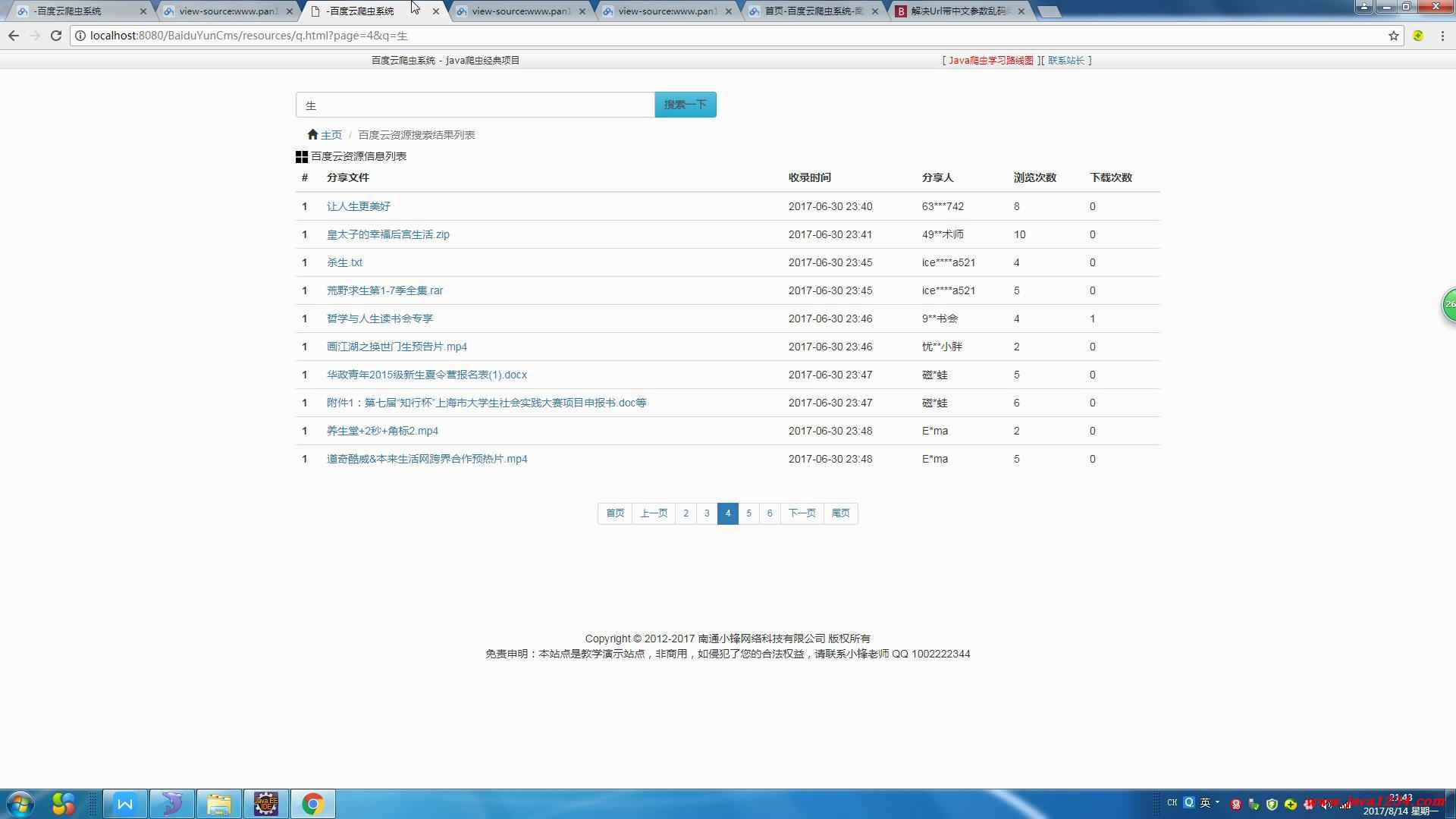The image size is (1456, 819).
Task: Click the green extension icon in toolbar
Action: 1418,36
